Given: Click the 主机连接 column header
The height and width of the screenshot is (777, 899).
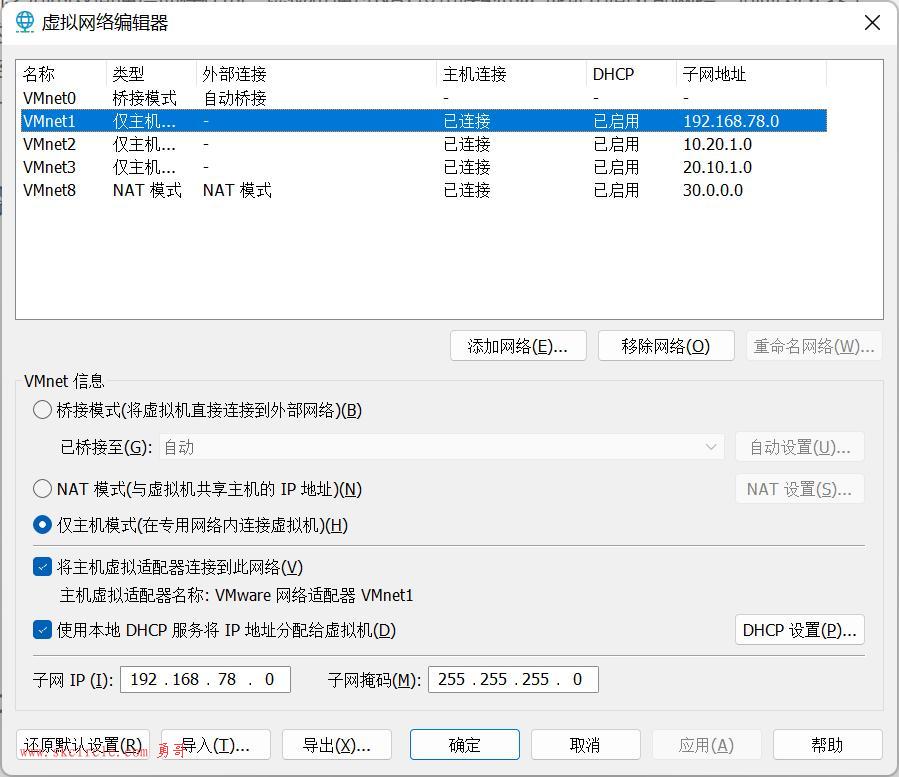Looking at the screenshot, I should coord(511,74).
